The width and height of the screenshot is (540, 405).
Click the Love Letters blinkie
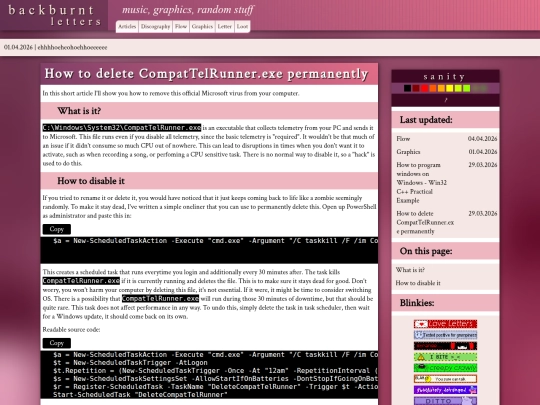point(445,324)
